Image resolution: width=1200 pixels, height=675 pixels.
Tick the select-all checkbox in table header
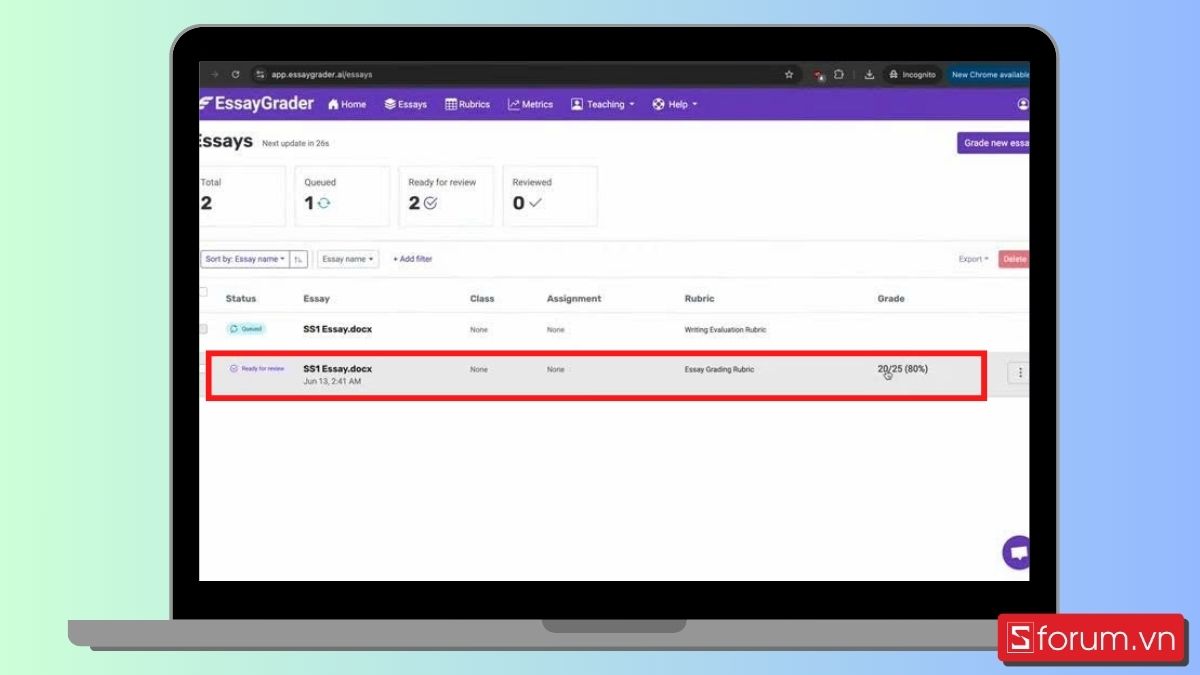[203, 292]
